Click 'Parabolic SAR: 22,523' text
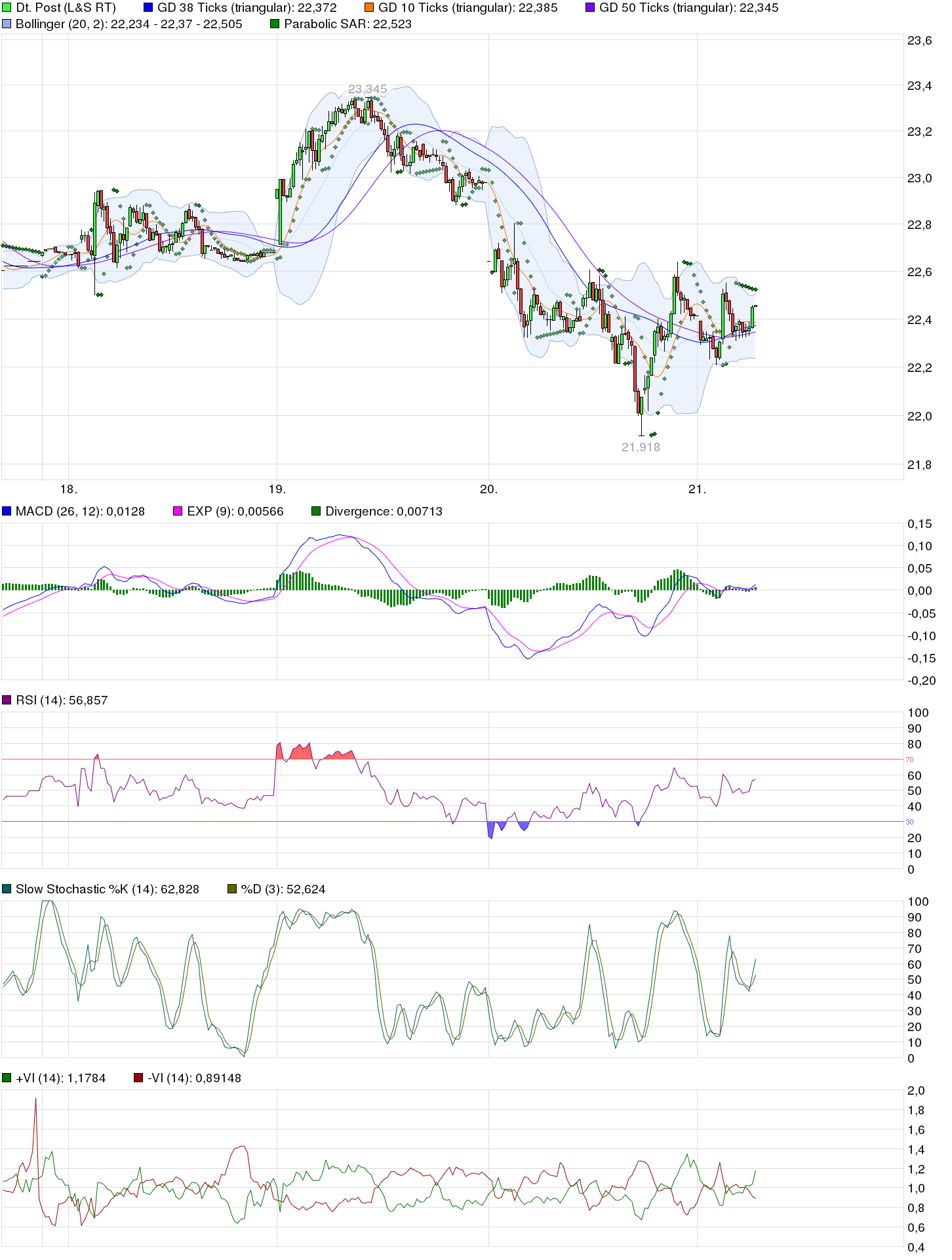Screen dimensions: 952x1260 [348, 24]
